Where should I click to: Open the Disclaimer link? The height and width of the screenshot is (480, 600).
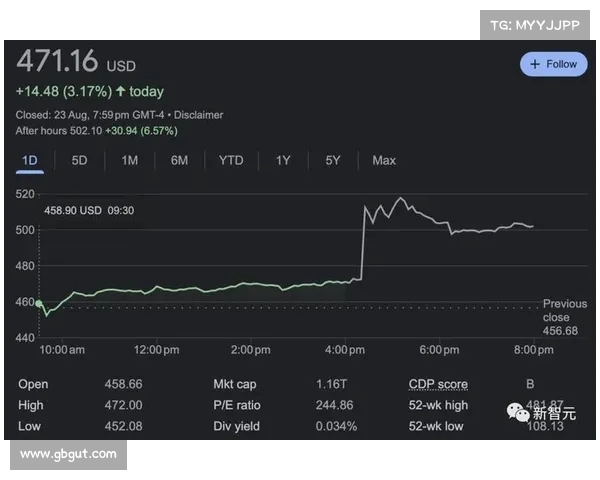(198, 115)
